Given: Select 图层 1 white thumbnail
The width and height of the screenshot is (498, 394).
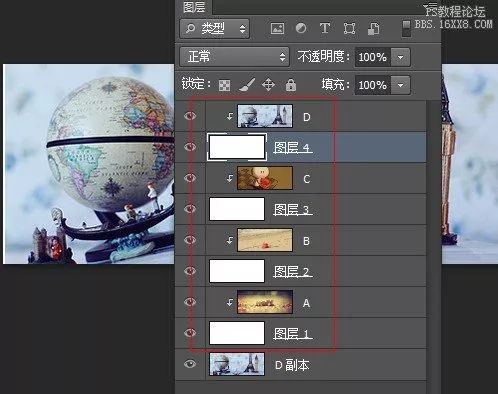Looking at the screenshot, I should (237, 333).
